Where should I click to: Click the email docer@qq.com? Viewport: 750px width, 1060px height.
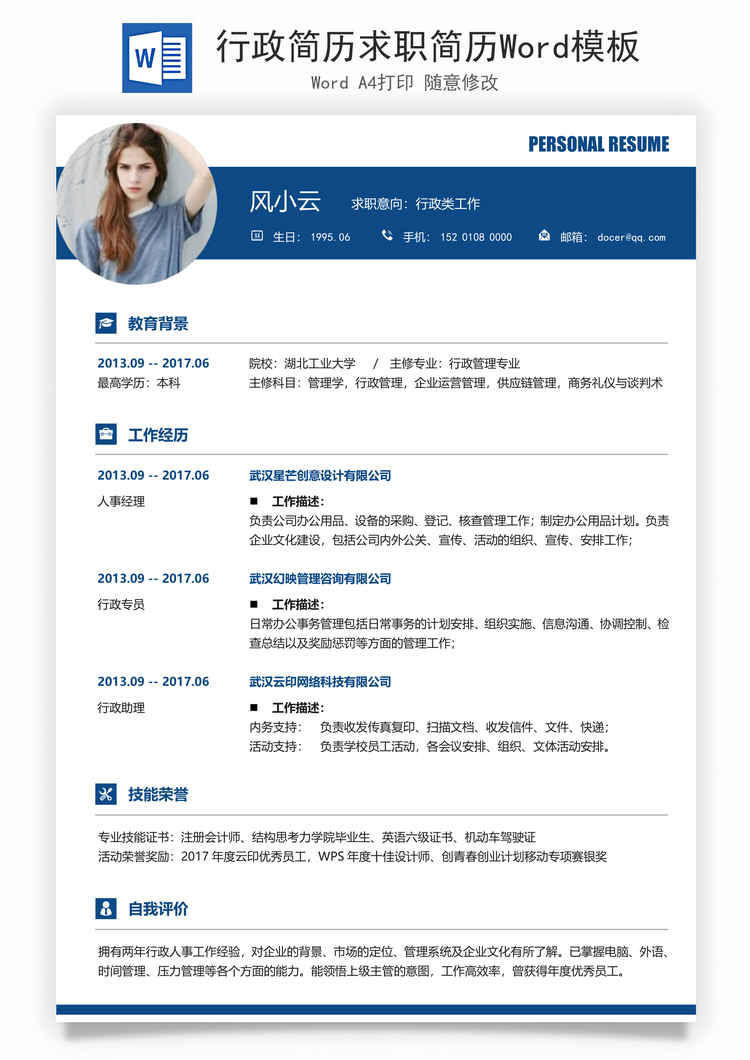(x=631, y=237)
